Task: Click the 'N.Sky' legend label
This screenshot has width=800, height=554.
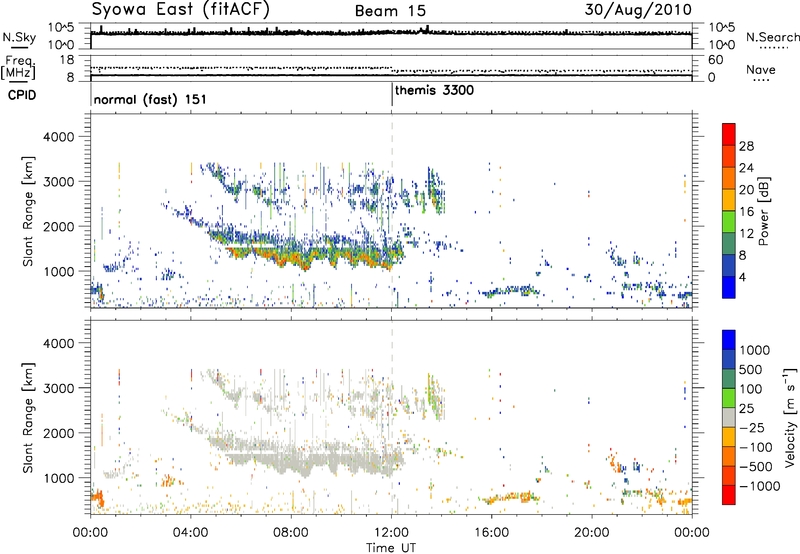Action: pos(19,37)
